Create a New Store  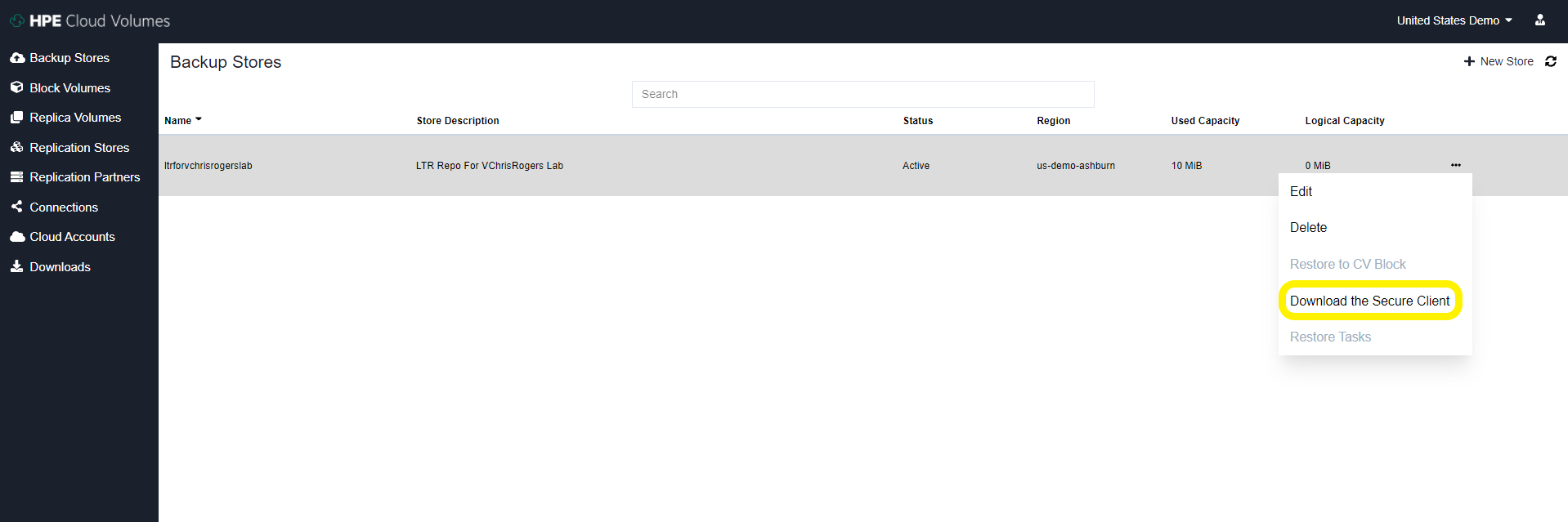(1499, 61)
